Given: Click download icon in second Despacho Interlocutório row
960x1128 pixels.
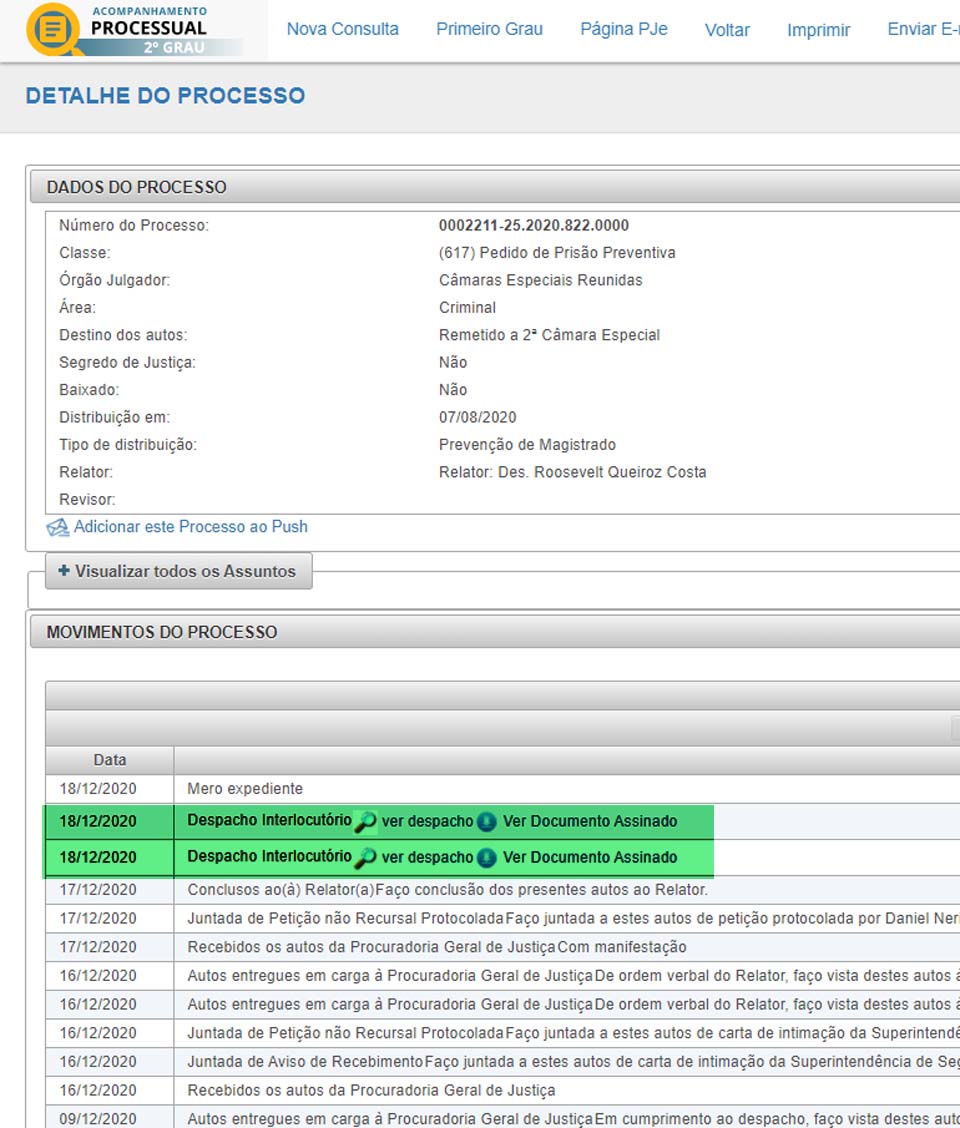Looking at the screenshot, I should [487, 858].
